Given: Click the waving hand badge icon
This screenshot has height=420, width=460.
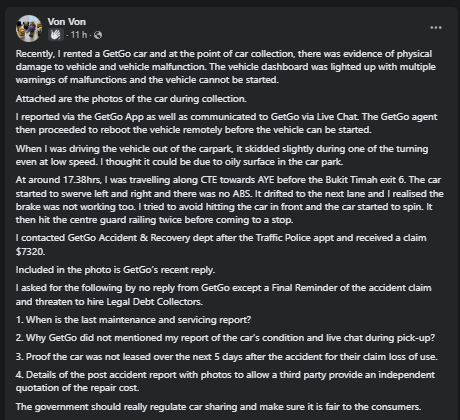Looking at the screenshot, I should [55, 34].
